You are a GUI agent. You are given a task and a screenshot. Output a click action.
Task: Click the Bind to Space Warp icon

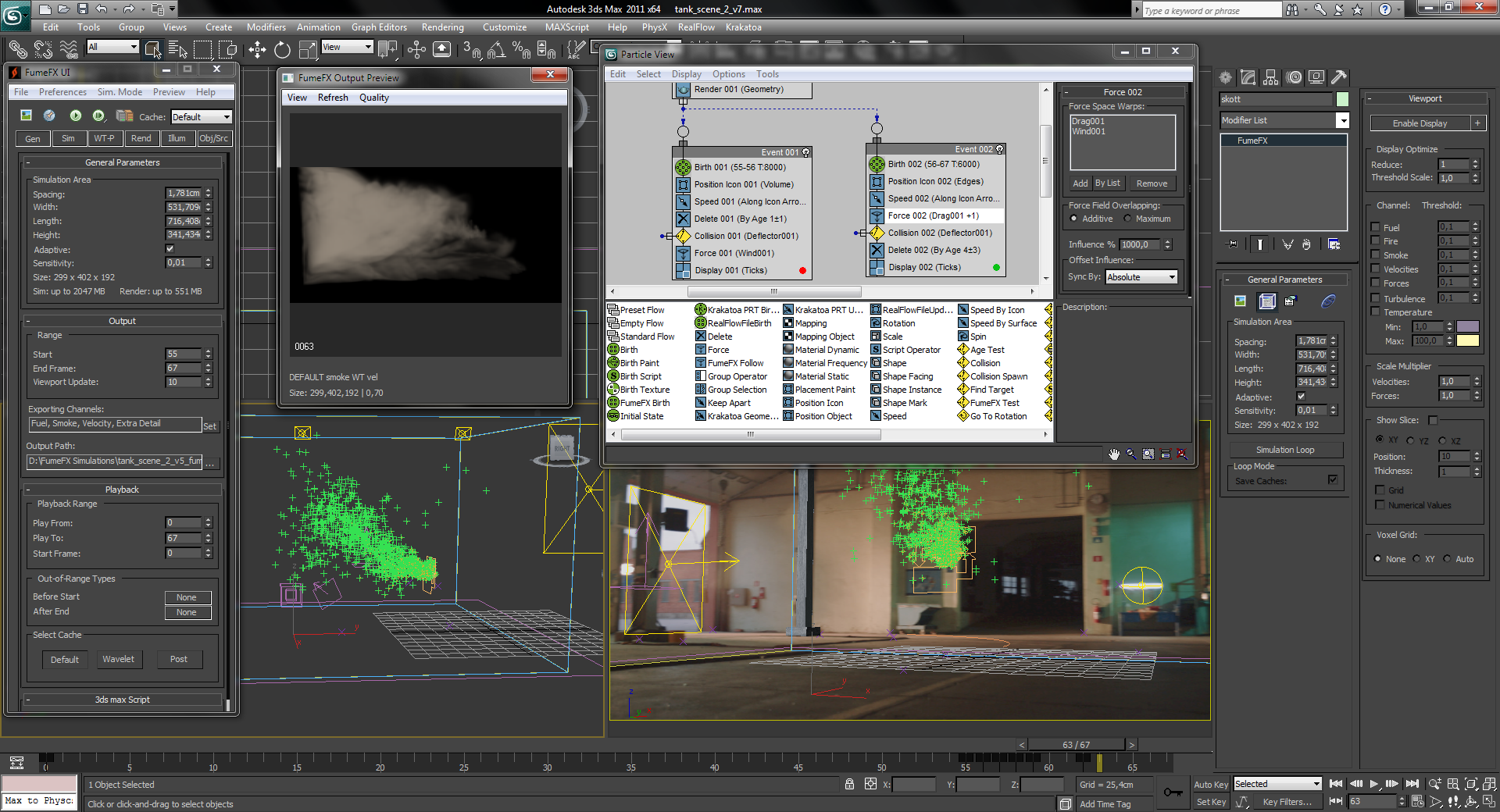(69, 50)
